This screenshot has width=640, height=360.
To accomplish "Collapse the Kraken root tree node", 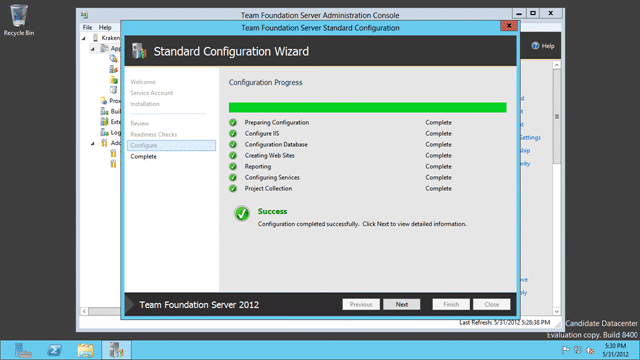I will [84, 38].
